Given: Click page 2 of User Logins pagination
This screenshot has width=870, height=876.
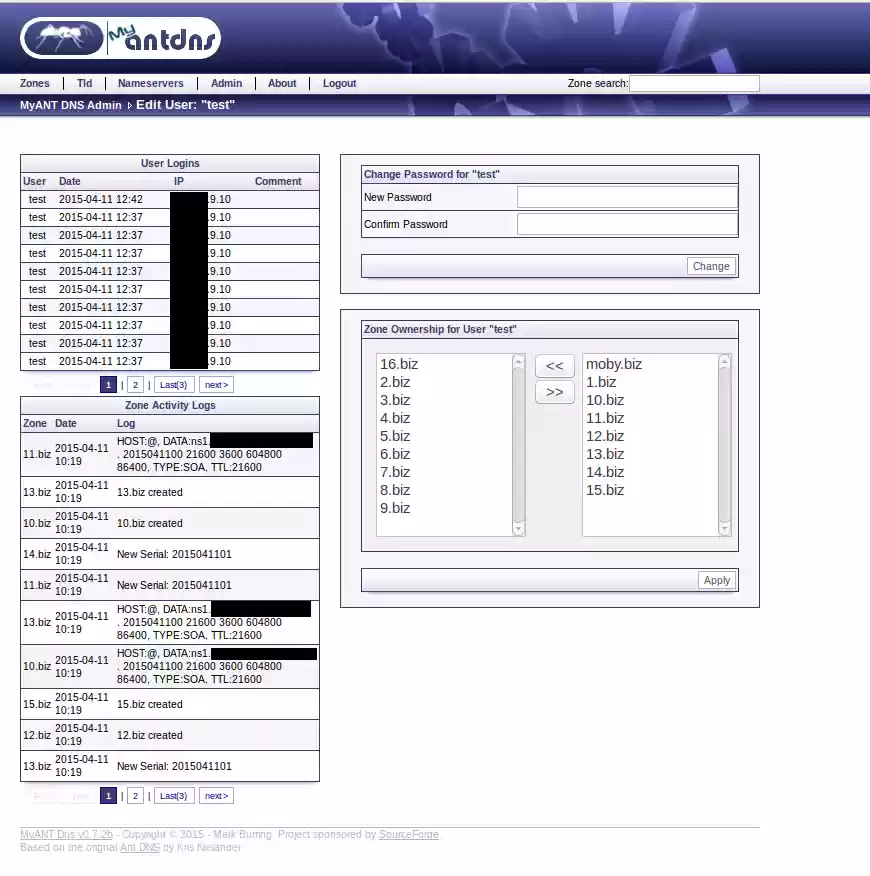Looking at the screenshot, I should point(135,384).
